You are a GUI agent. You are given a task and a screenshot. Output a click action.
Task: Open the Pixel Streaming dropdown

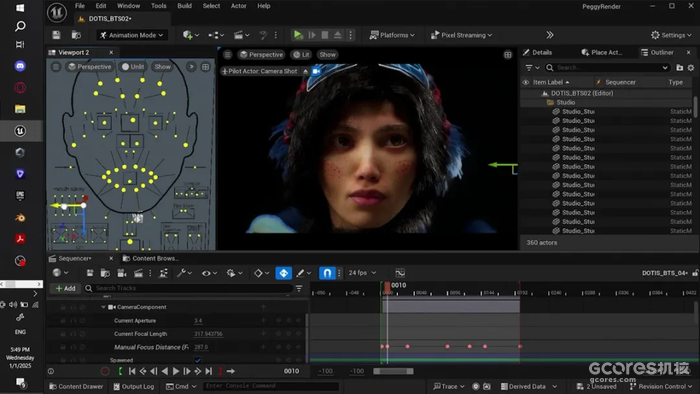point(461,35)
